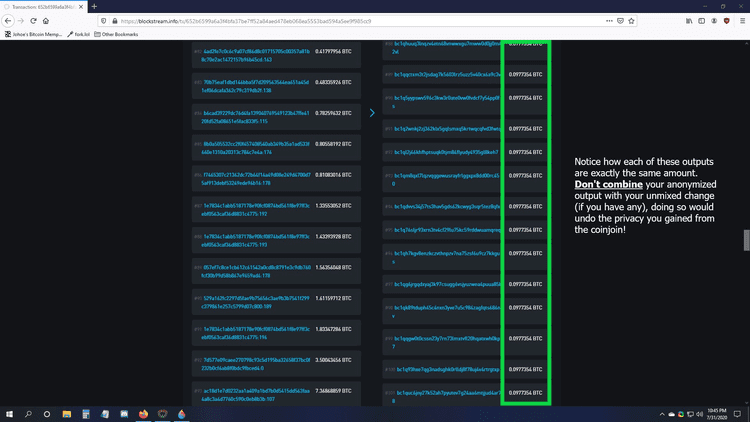This screenshot has width=750, height=422.
Task: Bookmark this page with the star icon
Action: (631, 21)
